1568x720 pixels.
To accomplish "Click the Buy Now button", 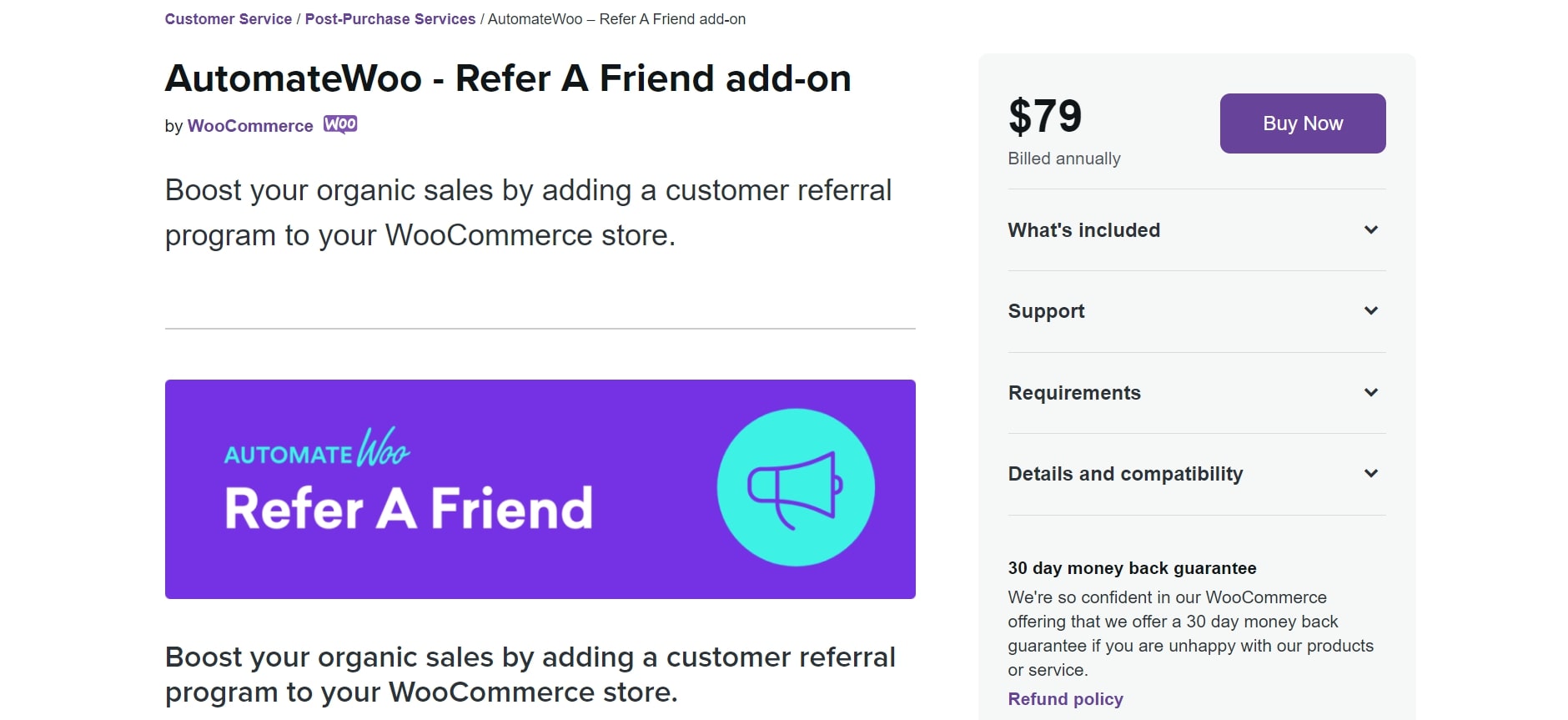I will pyautogui.click(x=1303, y=123).
